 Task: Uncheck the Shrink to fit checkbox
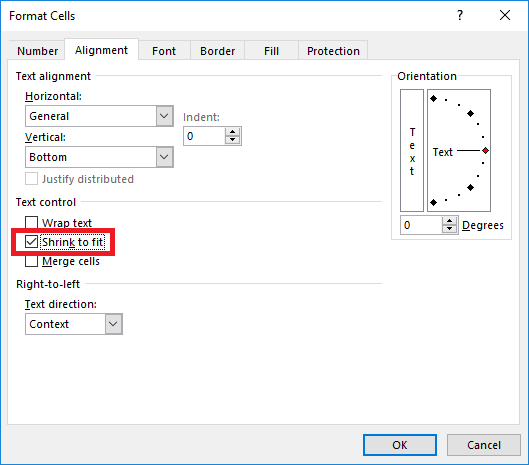pos(31,242)
